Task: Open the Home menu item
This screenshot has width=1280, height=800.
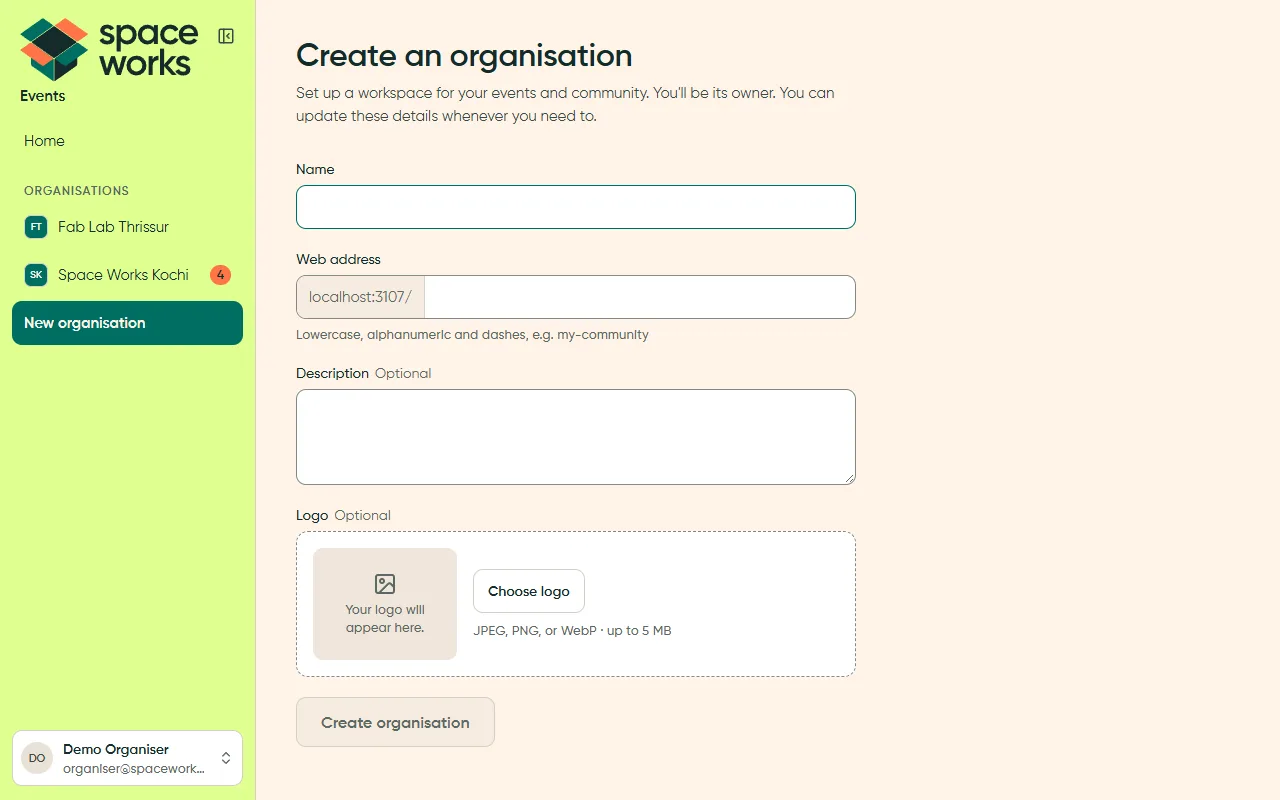Action: point(127,141)
